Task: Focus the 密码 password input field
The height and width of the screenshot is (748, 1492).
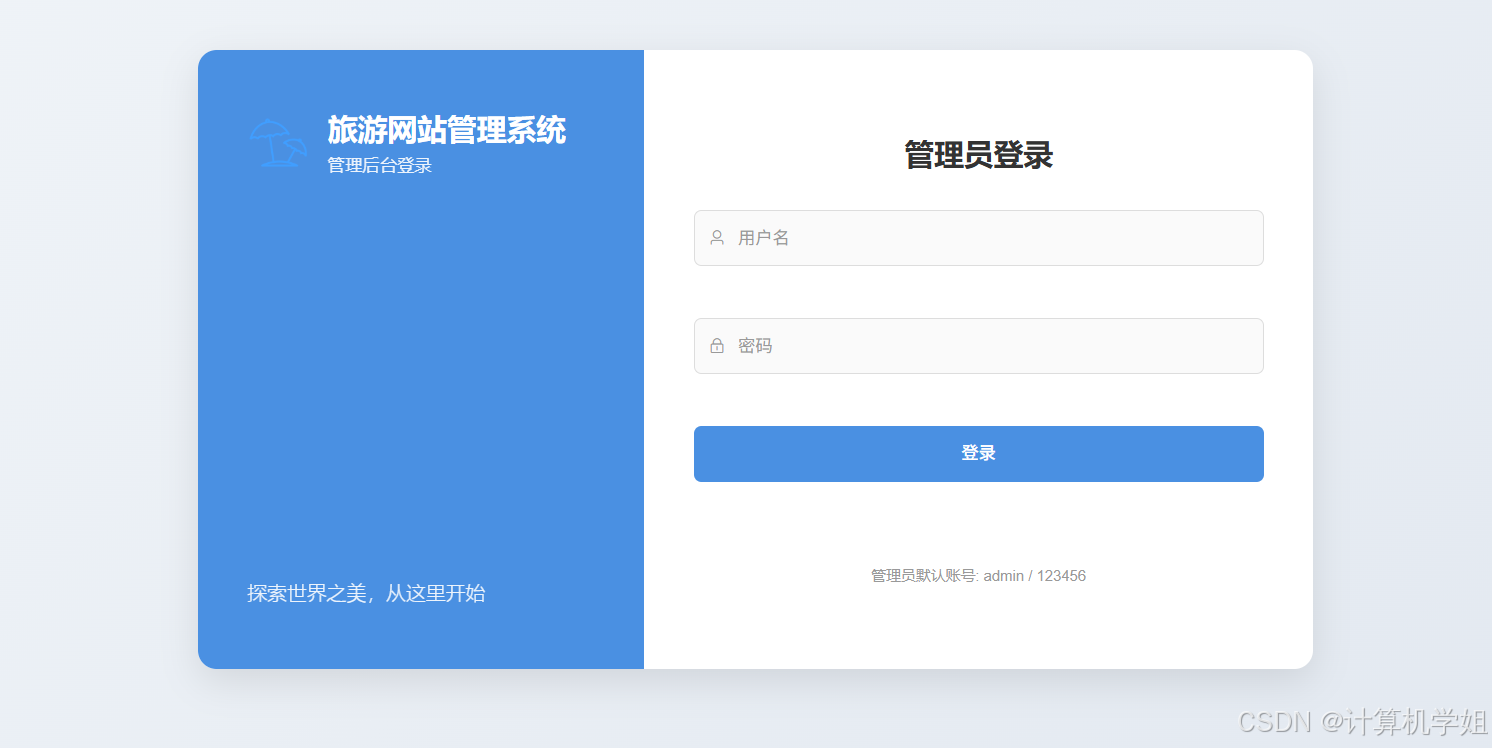Action: point(978,346)
